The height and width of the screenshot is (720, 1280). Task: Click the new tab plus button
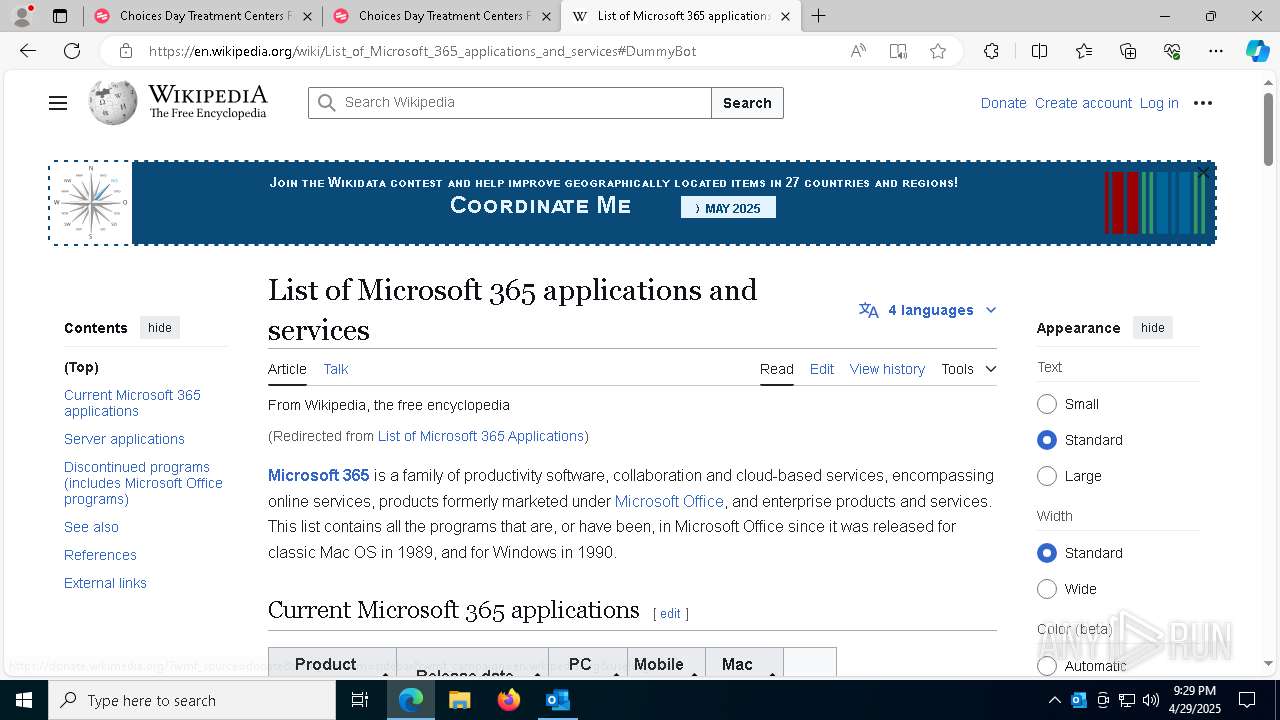[x=818, y=16]
